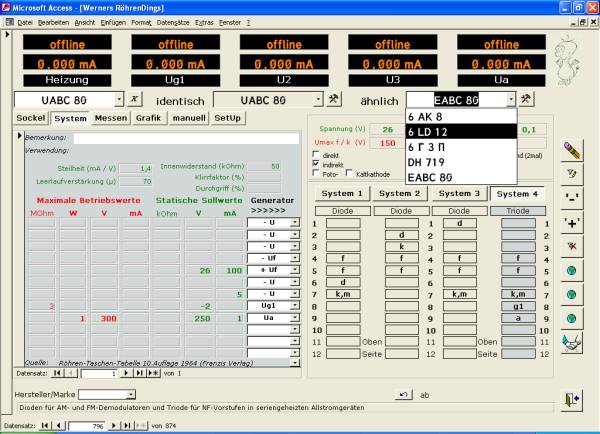
Task: Select the System 1 tab
Action: [x=342, y=194]
